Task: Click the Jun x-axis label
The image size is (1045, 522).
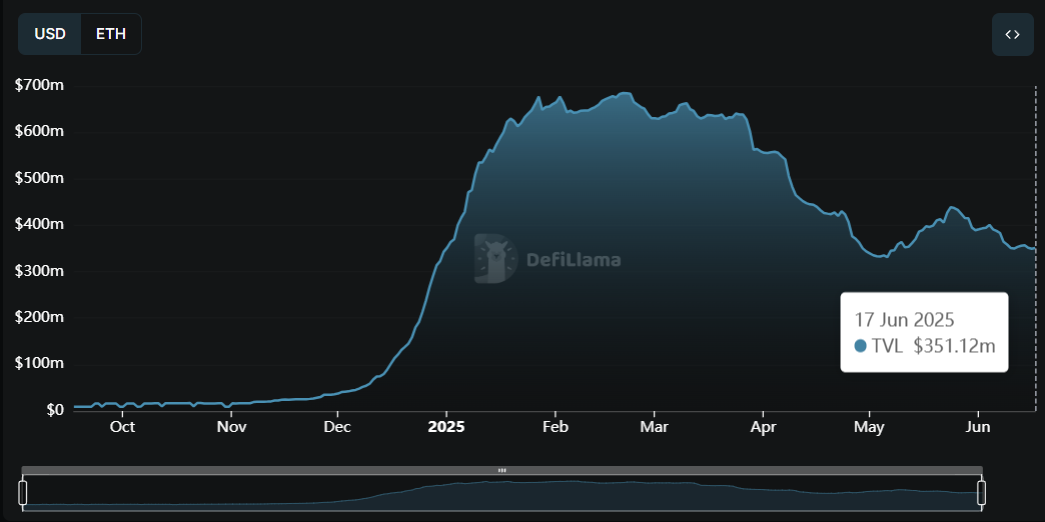Action: coord(978,427)
